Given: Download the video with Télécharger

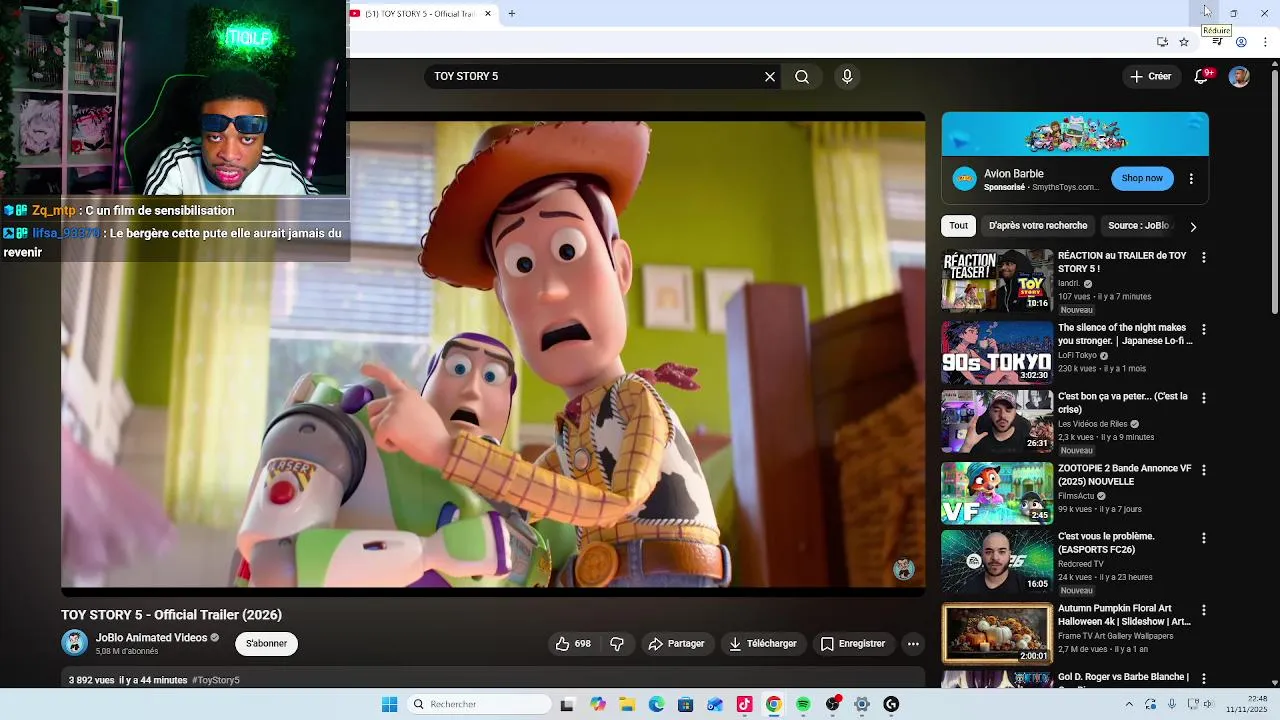Looking at the screenshot, I should click(x=763, y=644).
